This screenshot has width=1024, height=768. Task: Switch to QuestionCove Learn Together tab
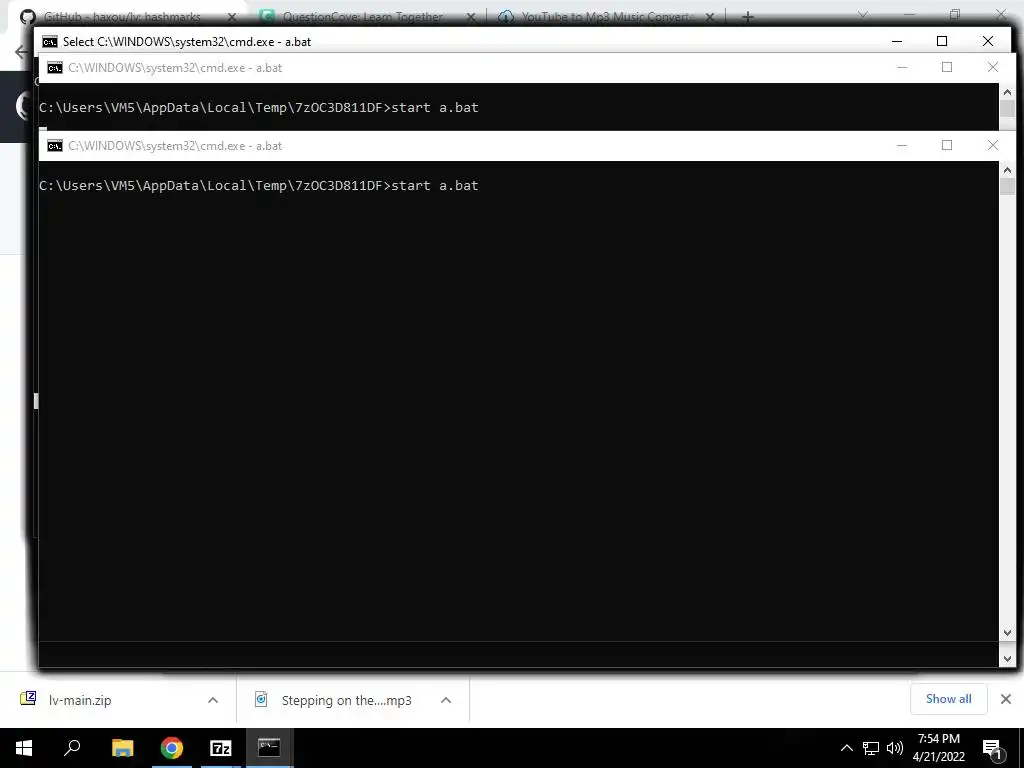coord(362,17)
